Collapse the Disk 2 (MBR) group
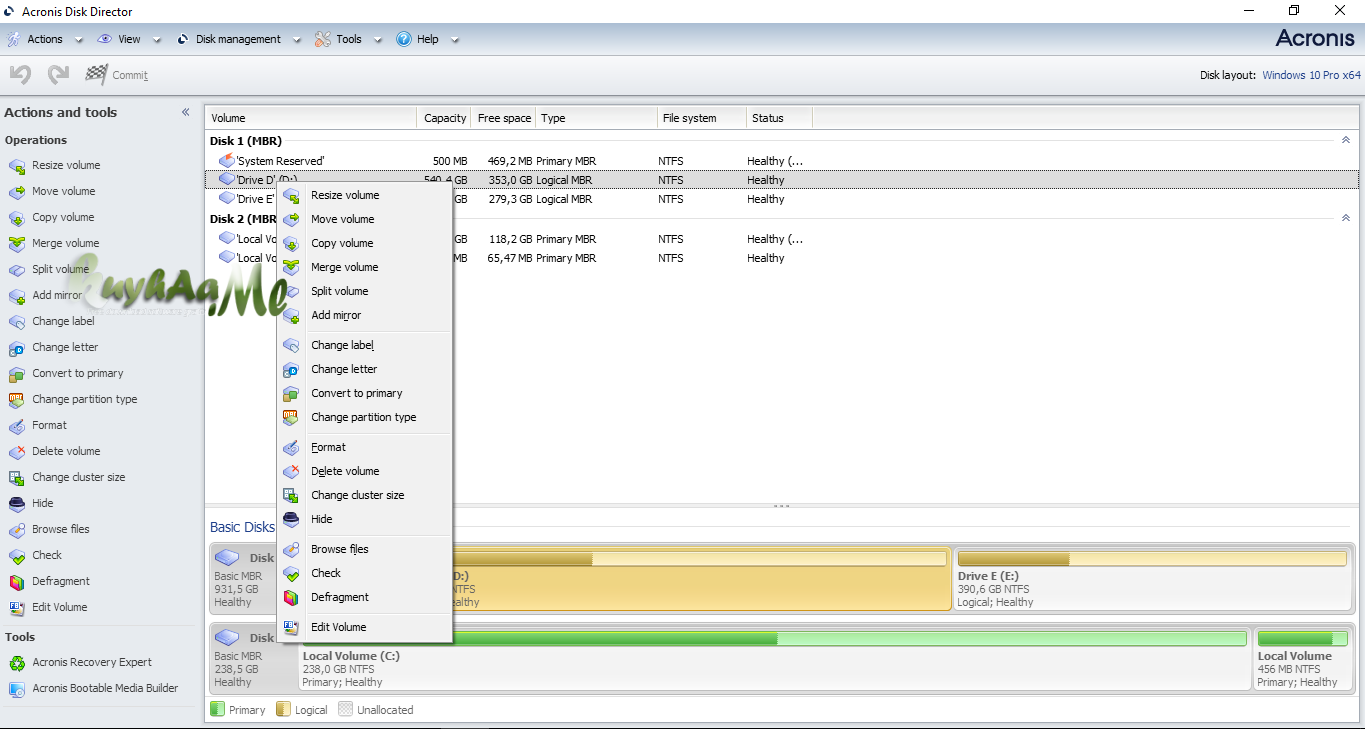Viewport: 1365px width, 729px height. (x=1345, y=218)
